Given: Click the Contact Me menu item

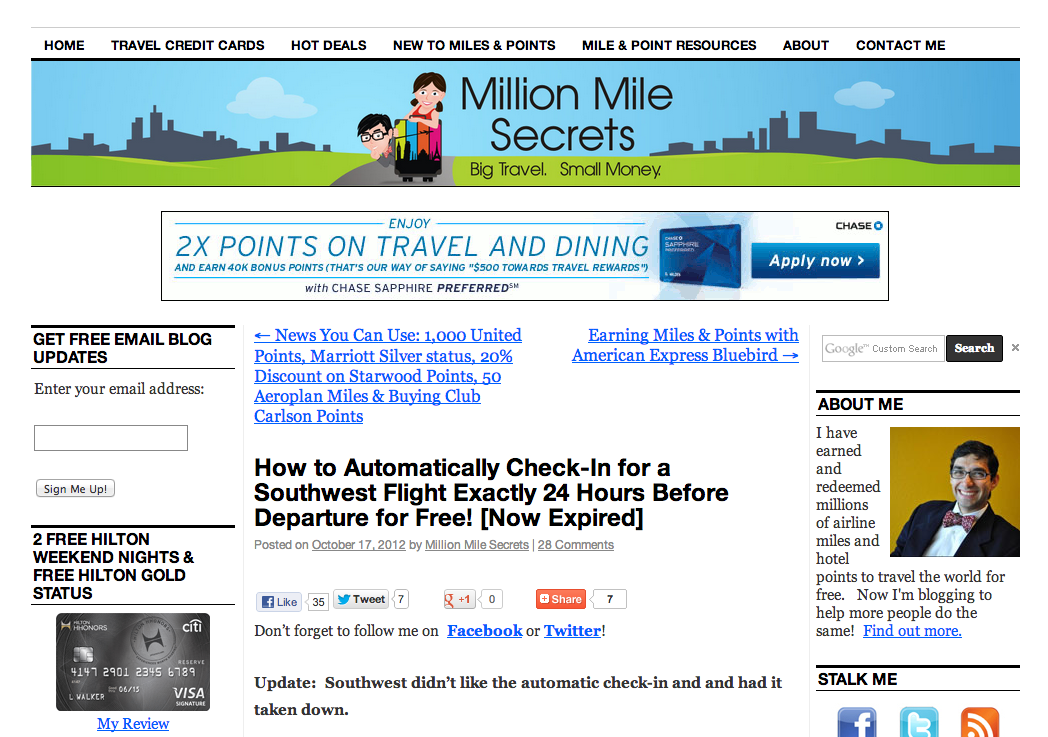Looking at the screenshot, I should (x=900, y=45).
